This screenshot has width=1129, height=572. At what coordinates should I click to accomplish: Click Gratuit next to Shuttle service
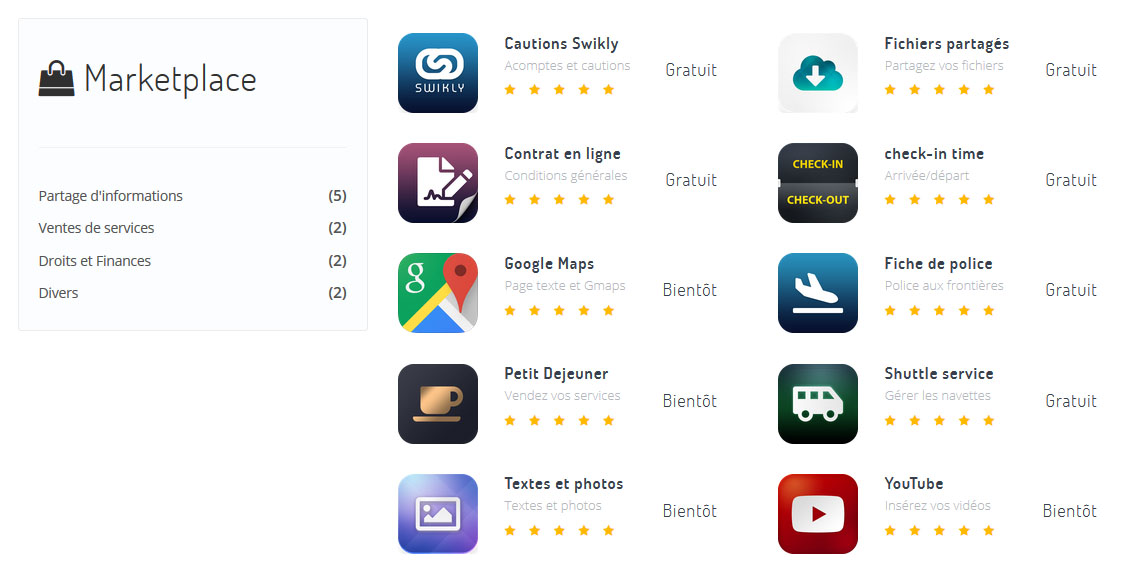1071,401
